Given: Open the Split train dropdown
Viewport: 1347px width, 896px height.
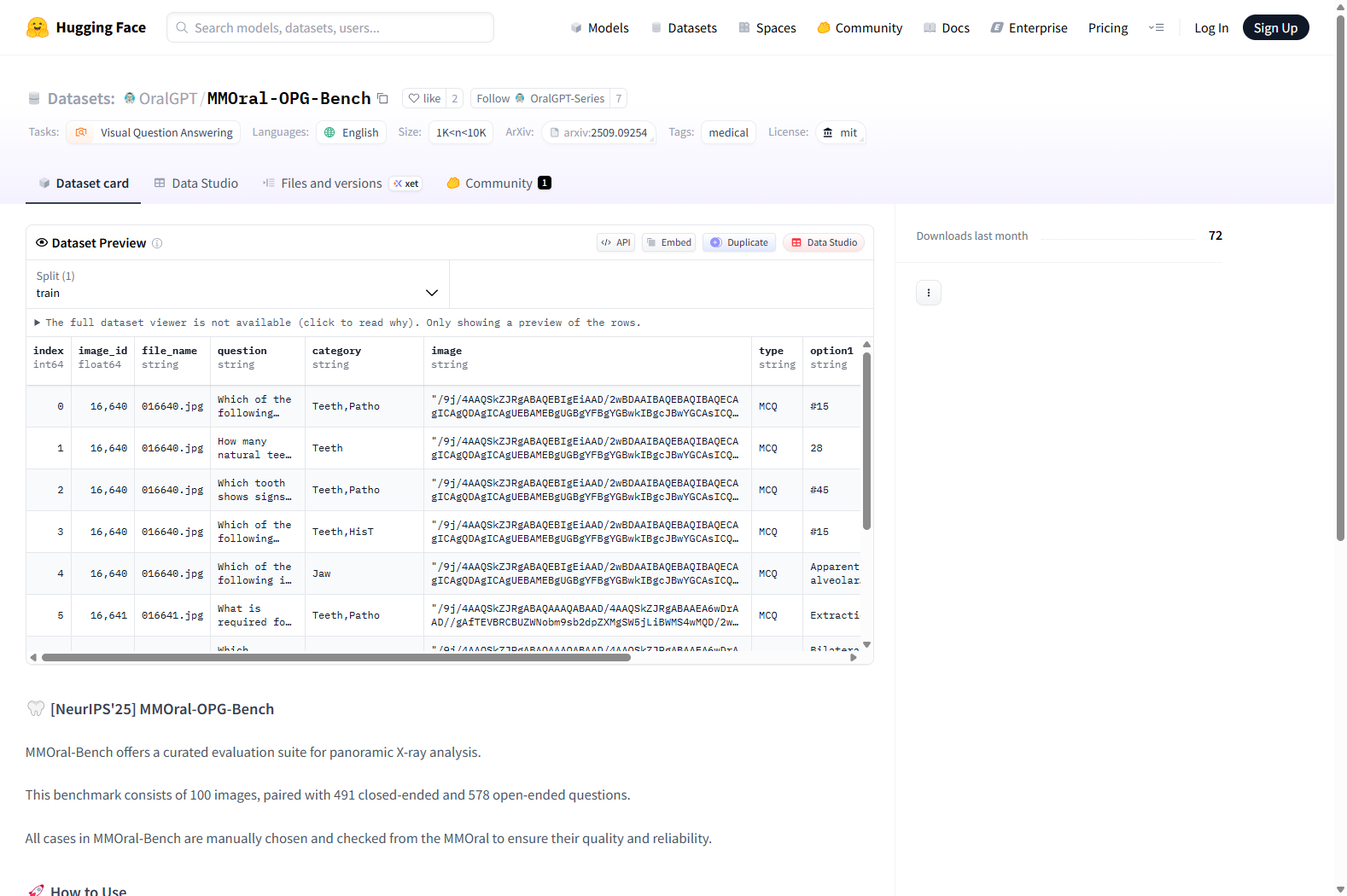Looking at the screenshot, I should [237, 285].
